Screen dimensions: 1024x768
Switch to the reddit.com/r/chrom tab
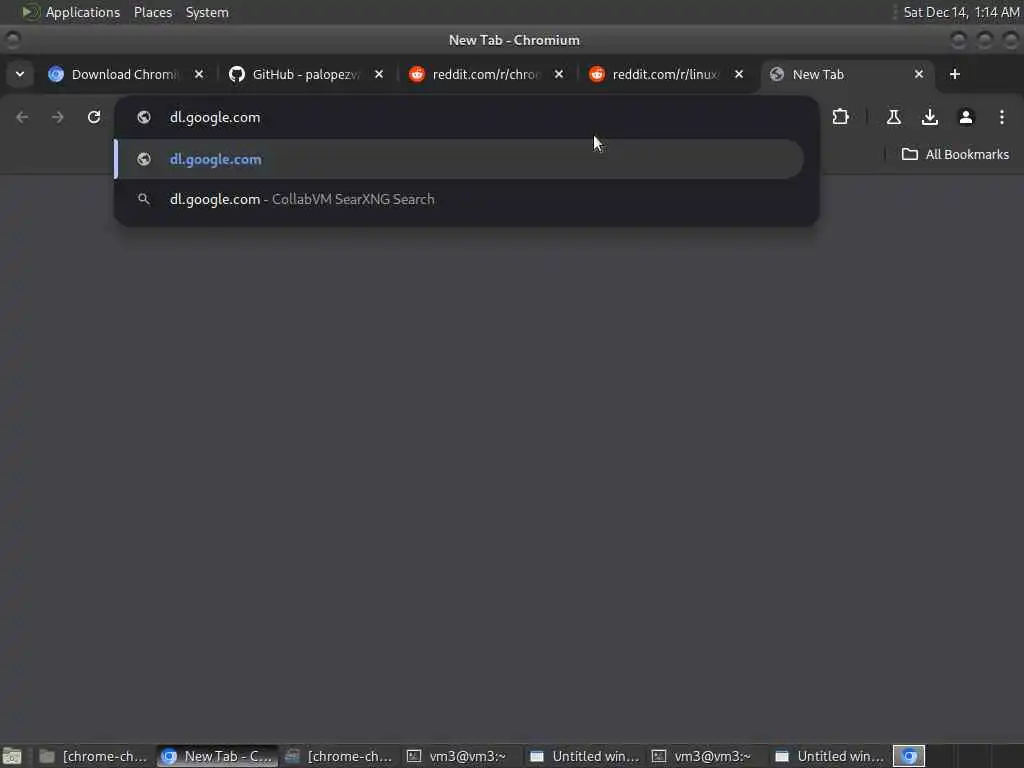click(484, 74)
